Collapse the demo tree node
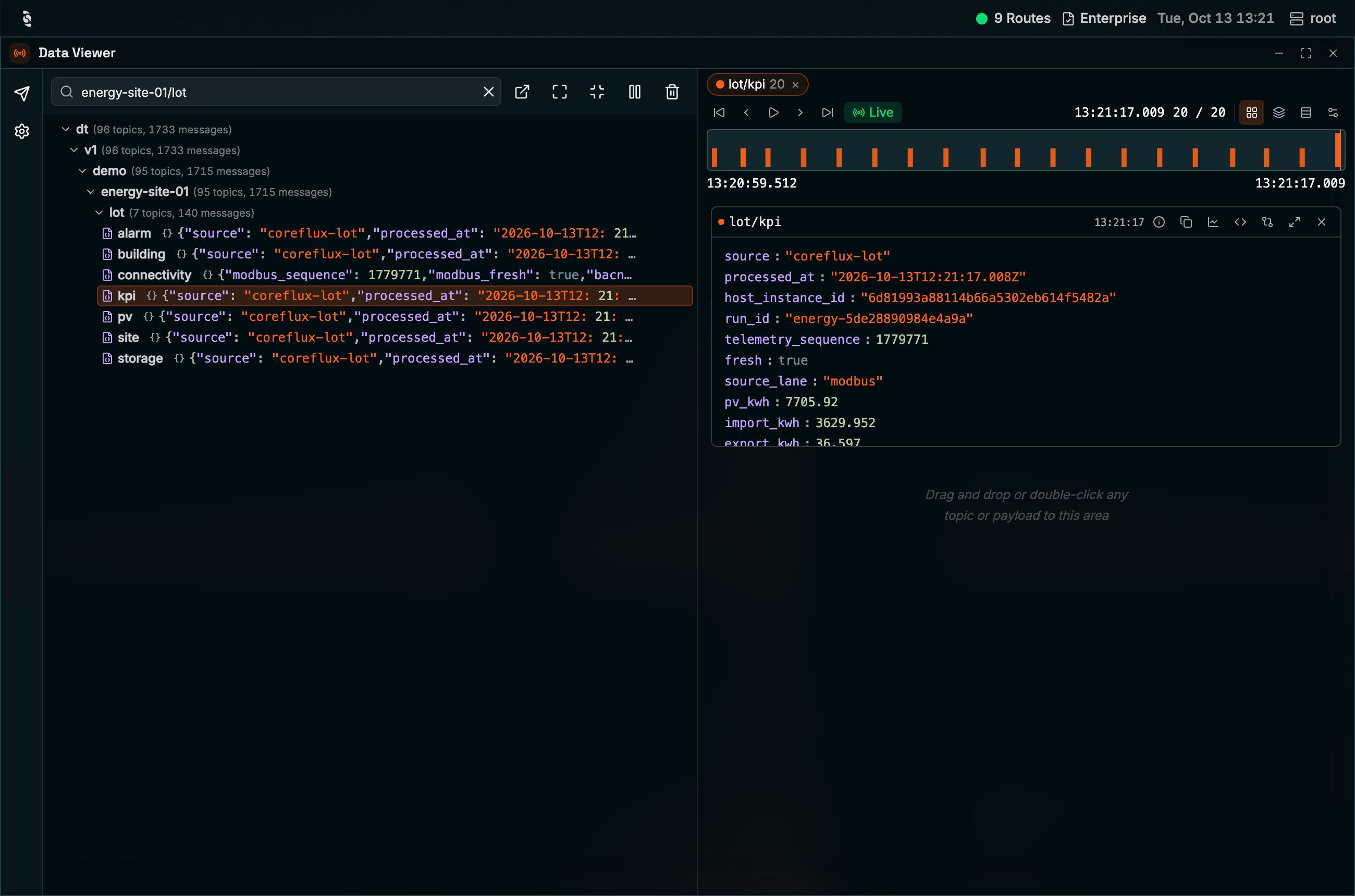 (x=82, y=171)
